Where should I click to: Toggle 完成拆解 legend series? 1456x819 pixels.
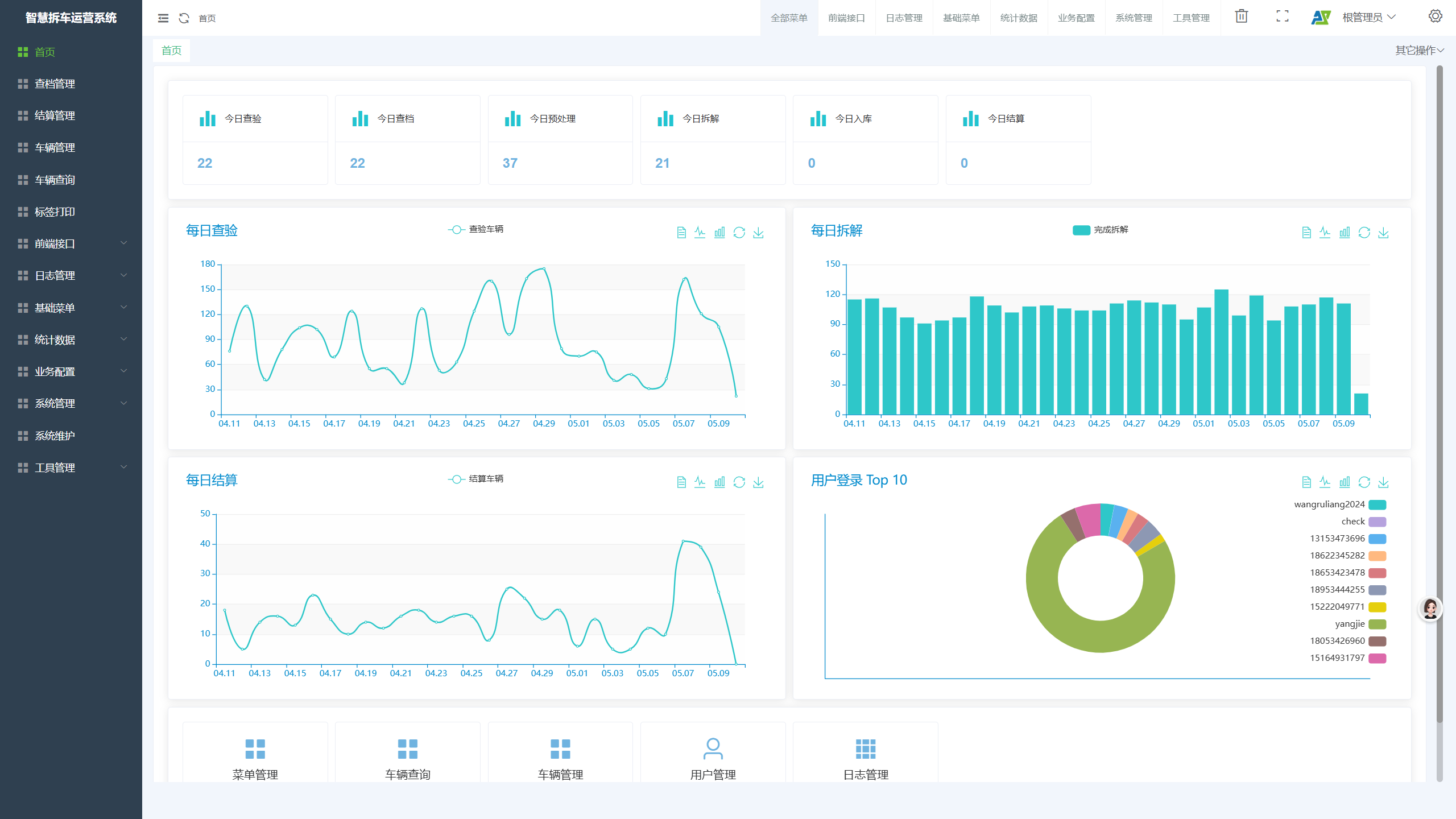[x=1100, y=230]
